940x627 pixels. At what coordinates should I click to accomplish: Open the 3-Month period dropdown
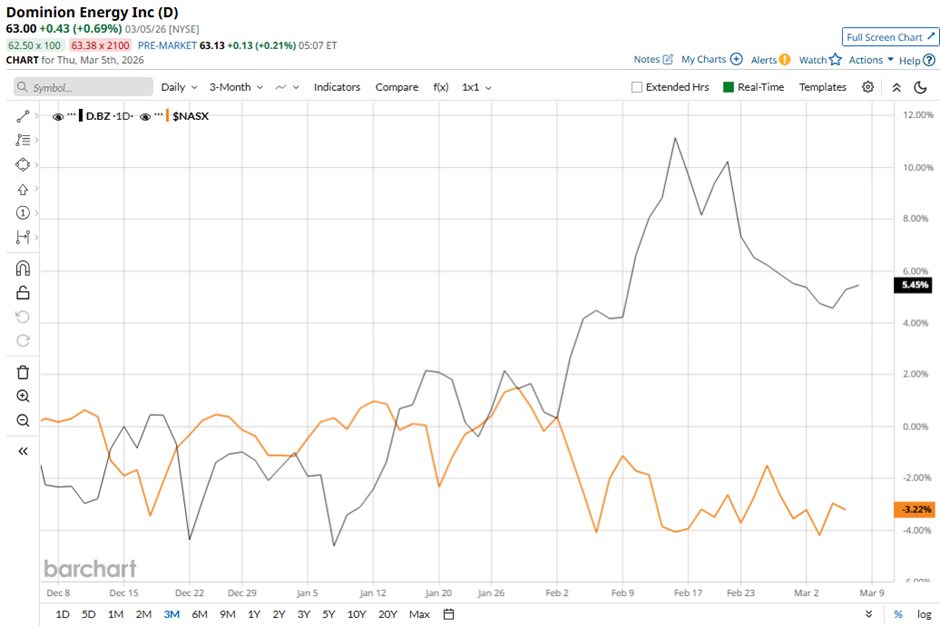pyautogui.click(x=236, y=88)
